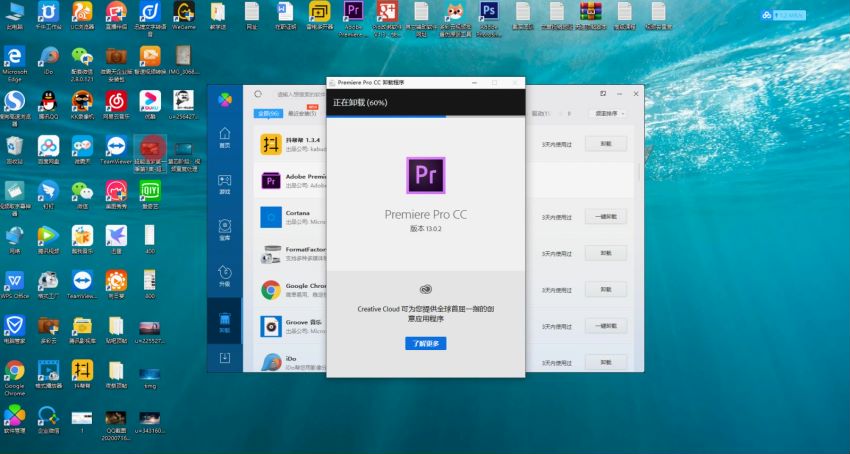The width and height of the screenshot is (850, 454).
Task: Open the Home section in software manager sidebar
Action: coord(224,138)
